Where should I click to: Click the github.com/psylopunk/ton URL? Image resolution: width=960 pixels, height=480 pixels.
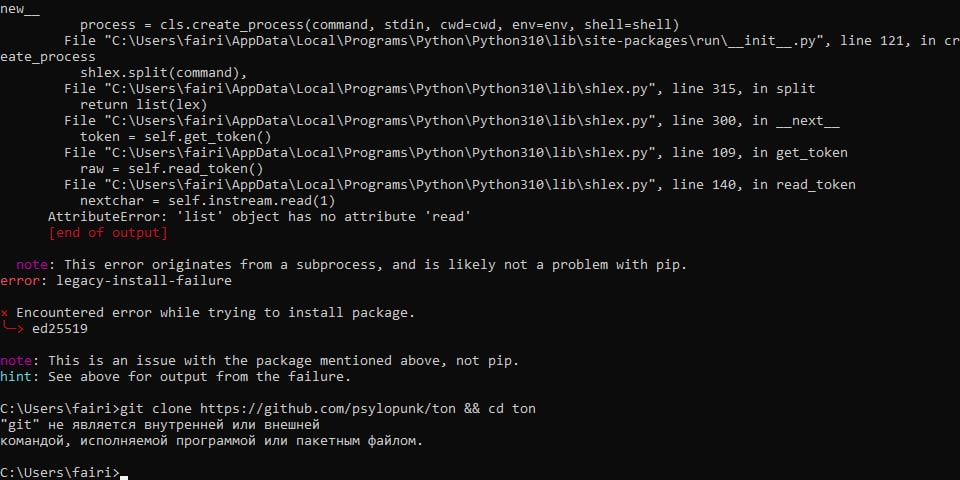coord(329,408)
